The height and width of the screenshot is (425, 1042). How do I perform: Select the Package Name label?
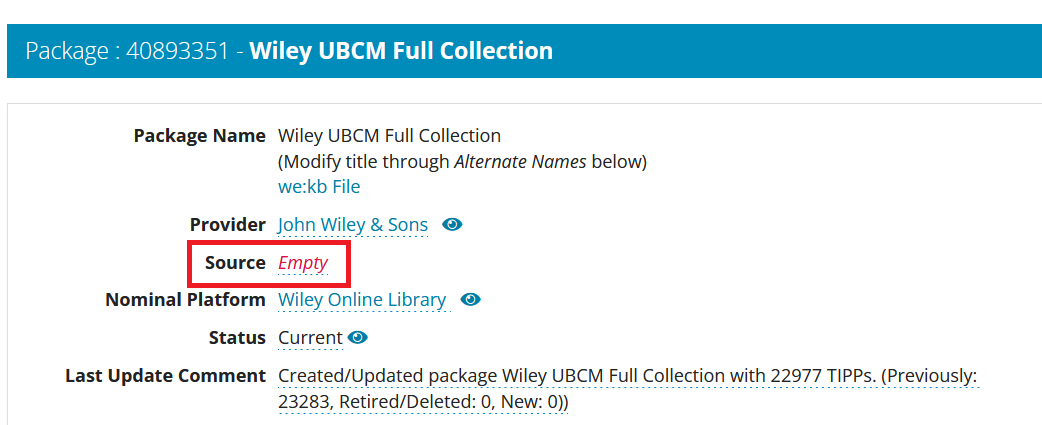point(199,135)
